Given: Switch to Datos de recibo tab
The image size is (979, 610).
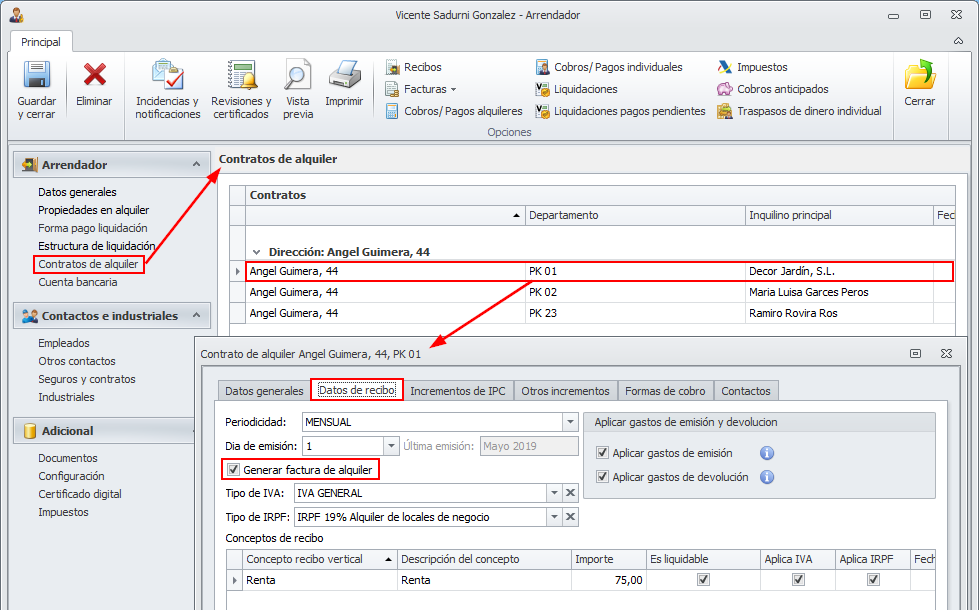Looking at the screenshot, I should (x=357, y=390).
